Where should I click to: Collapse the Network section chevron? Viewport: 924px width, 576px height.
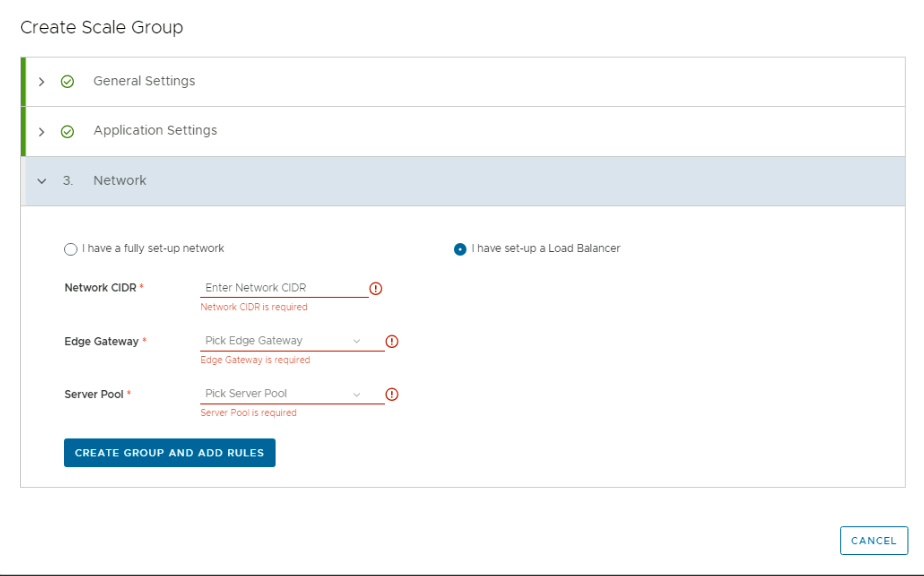[41, 181]
